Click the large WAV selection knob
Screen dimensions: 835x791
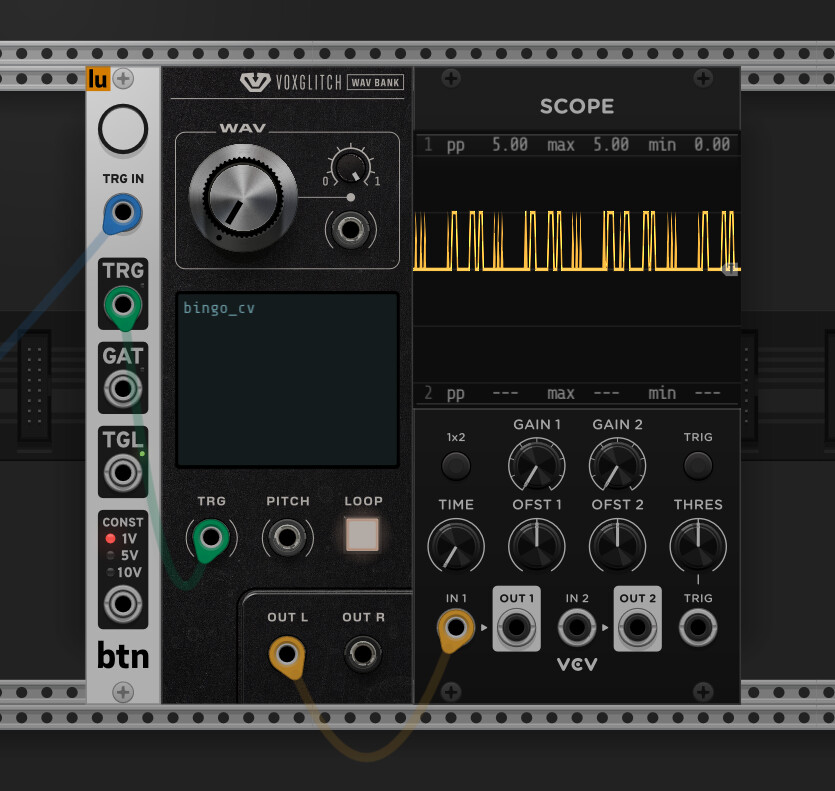click(243, 198)
